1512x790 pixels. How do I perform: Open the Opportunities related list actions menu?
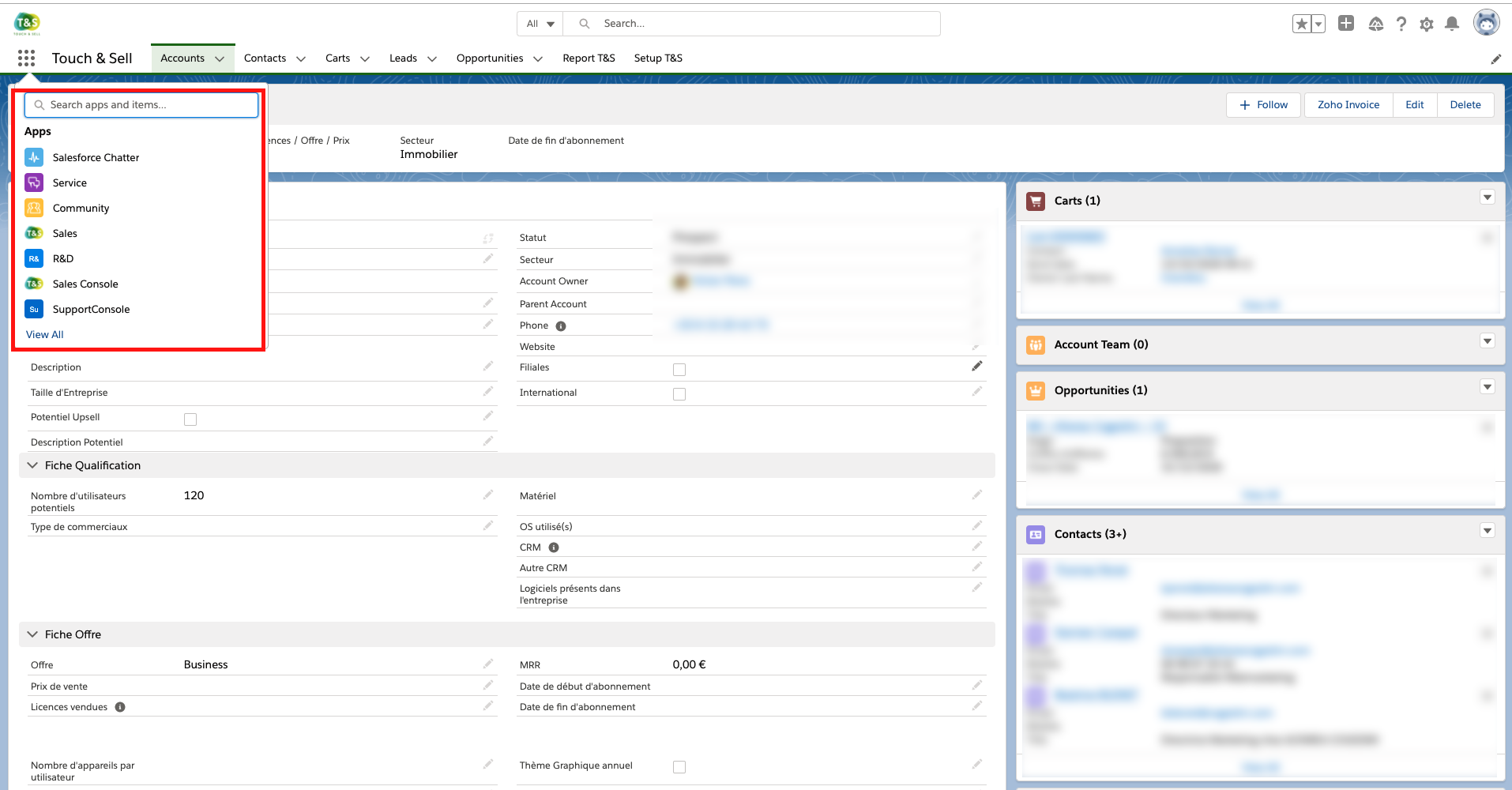click(1488, 387)
